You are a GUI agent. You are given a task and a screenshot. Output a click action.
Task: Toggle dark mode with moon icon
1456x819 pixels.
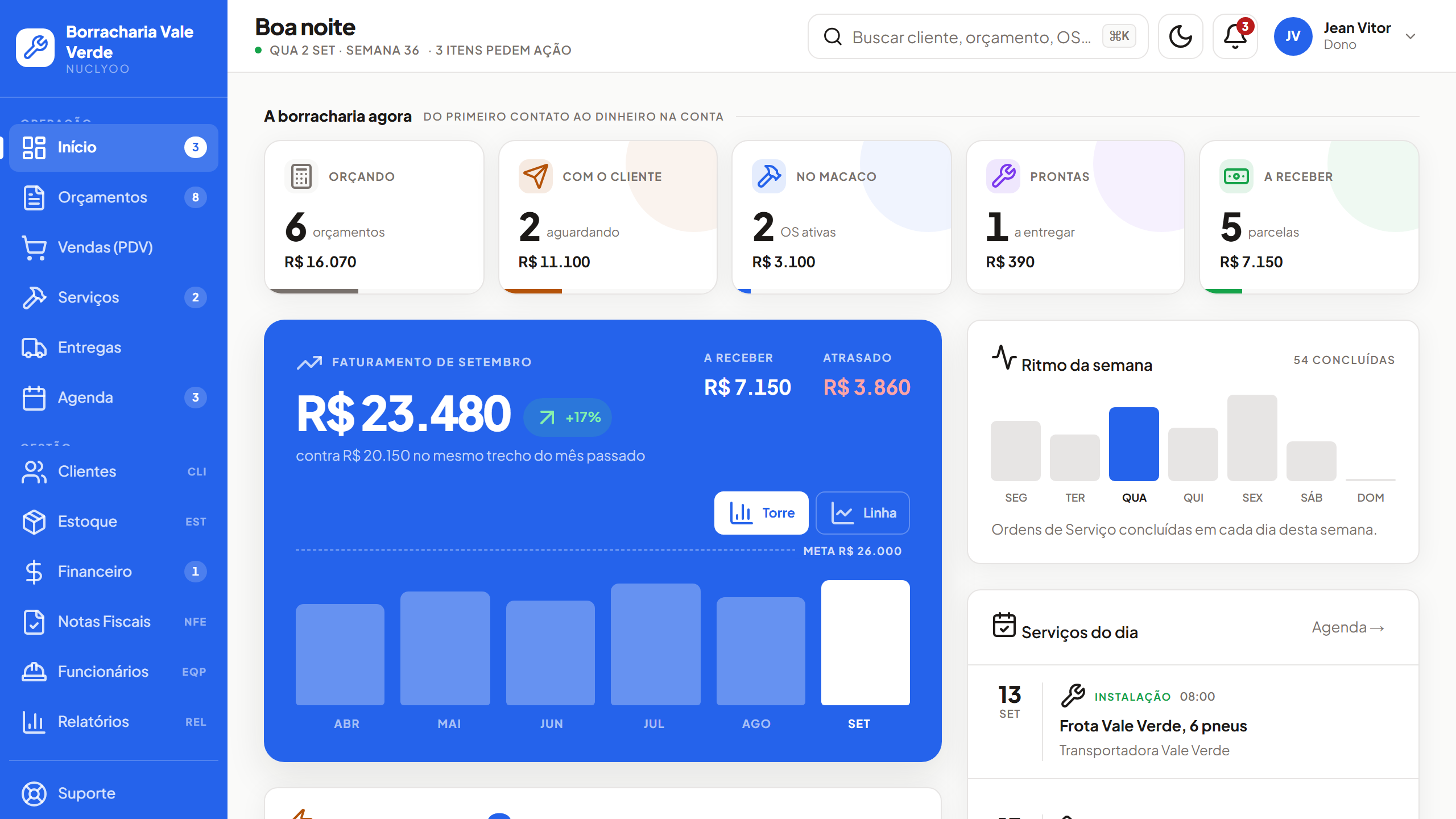pos(1180,36)
